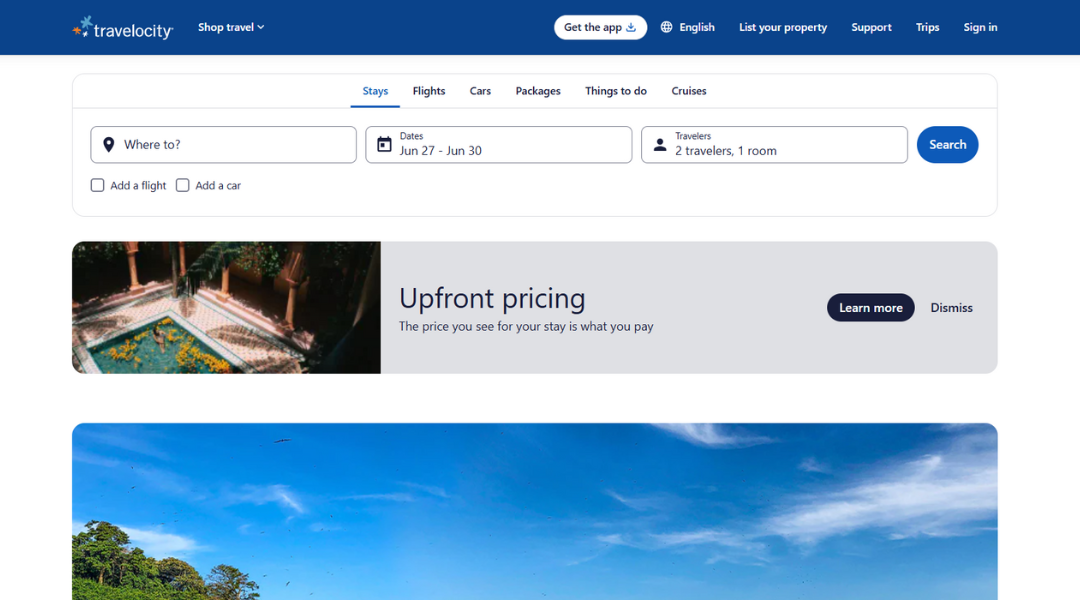The height and width of the screenshot is (600, 1080).
Task: Enable the Add a car checkbox
Action: click(183, 185)
